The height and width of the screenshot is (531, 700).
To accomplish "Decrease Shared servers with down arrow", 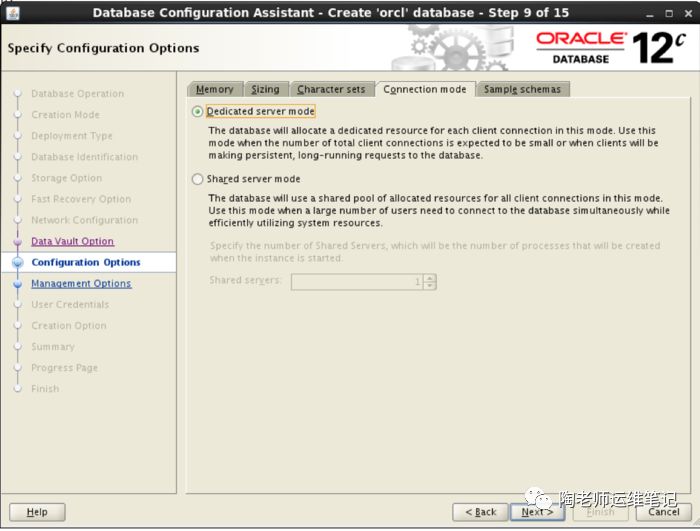I will [x=430, y=286].
